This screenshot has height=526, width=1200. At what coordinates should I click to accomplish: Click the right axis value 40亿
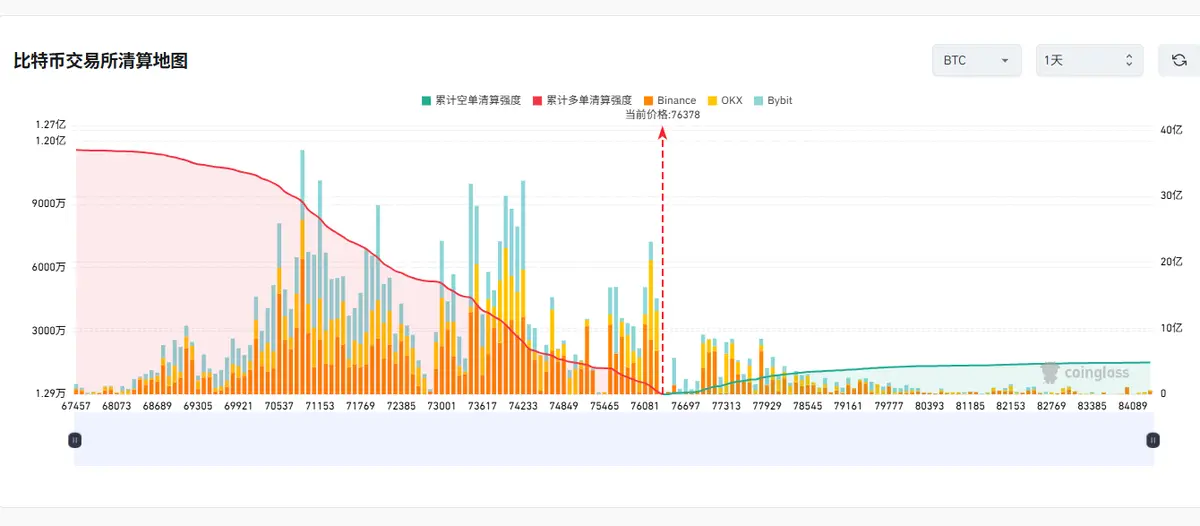[x=1171, y=130]
